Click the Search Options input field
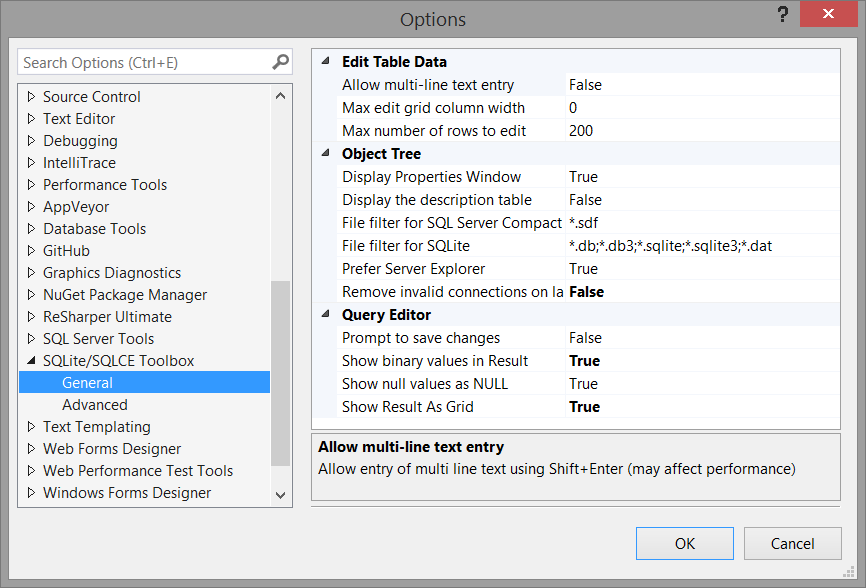 (143, 62)
